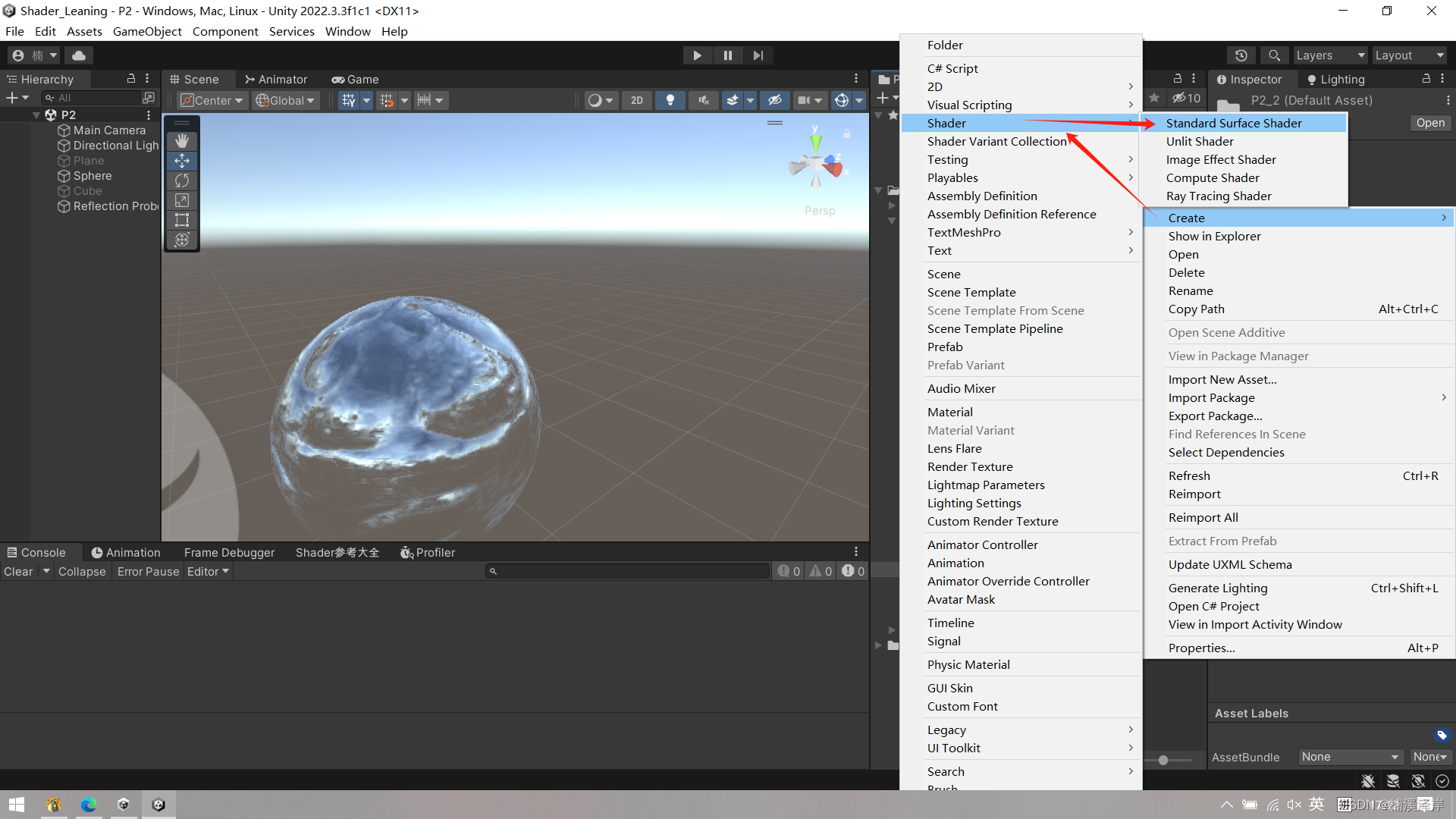This screenshot has height=819, width=1456.
Task: Open the Center pivot dropdown
Action: pos(213,100)
